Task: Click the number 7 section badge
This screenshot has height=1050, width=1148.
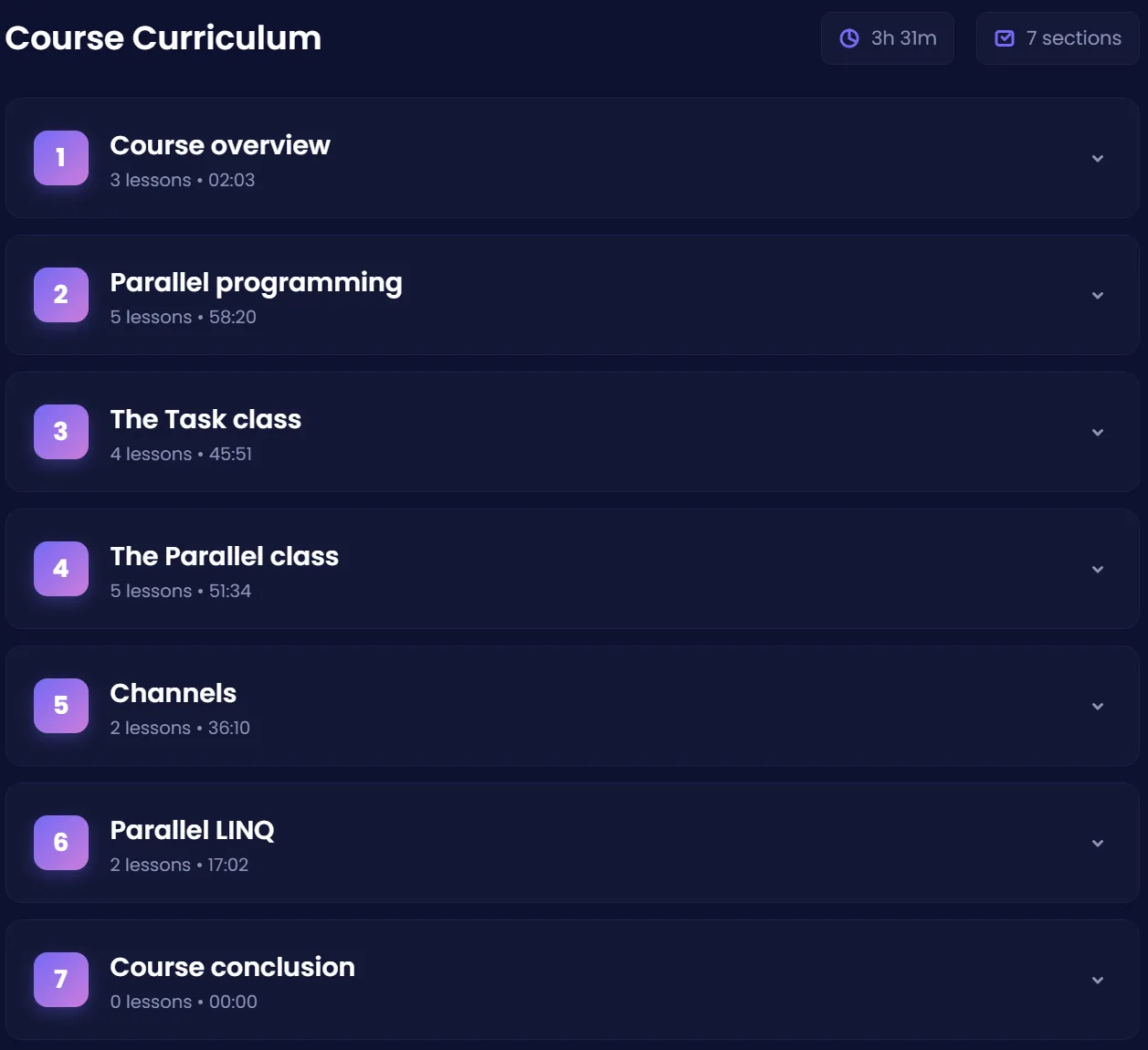Action: 61,980
